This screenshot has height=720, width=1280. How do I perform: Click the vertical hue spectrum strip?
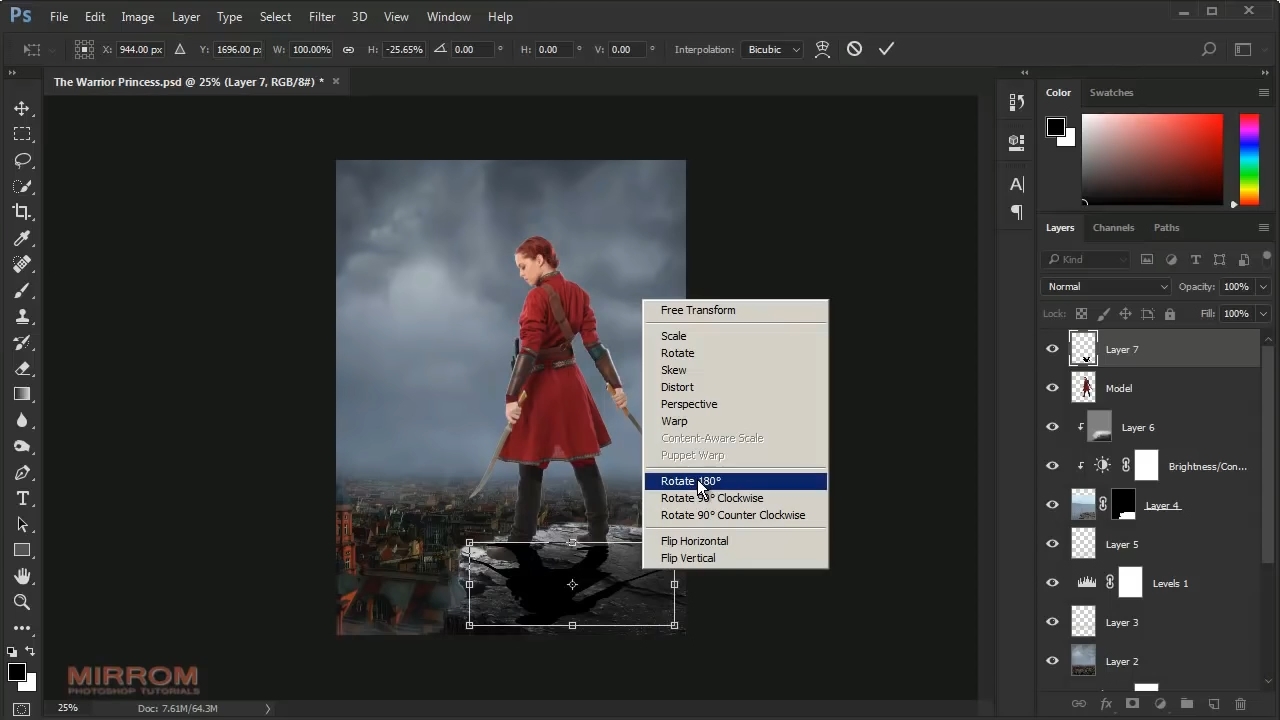(x=1249, y=159)
